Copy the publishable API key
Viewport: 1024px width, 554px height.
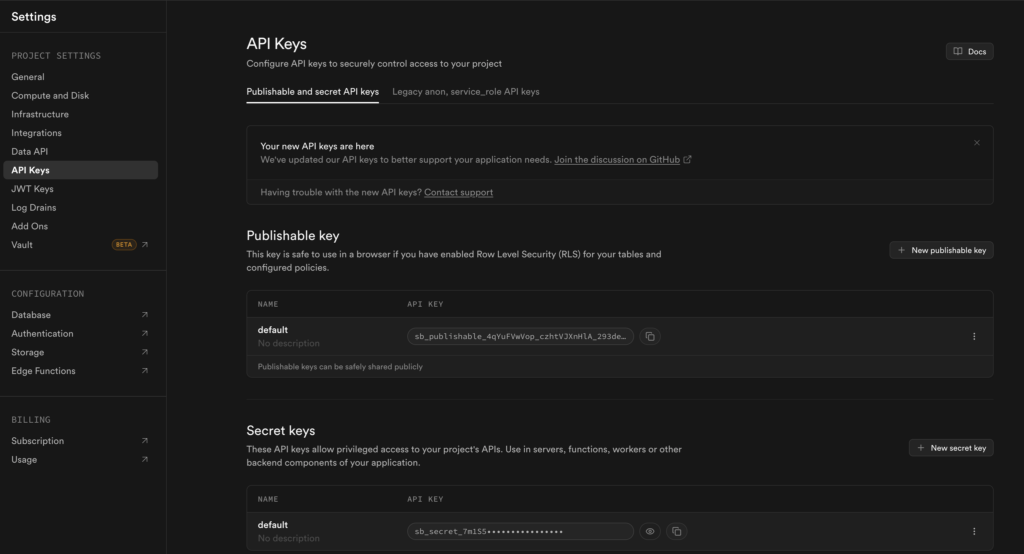[x=650, y=337]
